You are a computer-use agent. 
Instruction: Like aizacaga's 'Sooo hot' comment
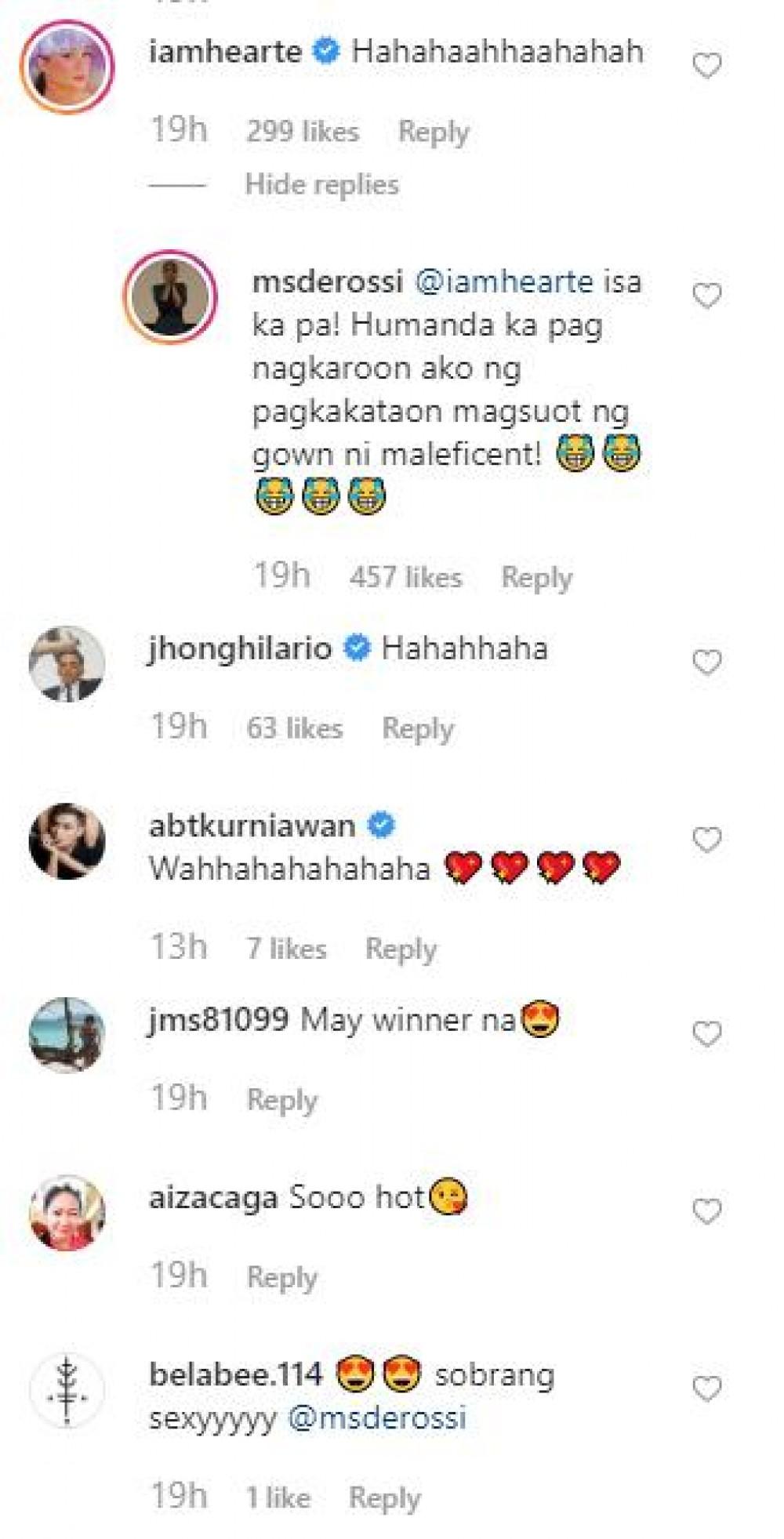coord(707,1212)
